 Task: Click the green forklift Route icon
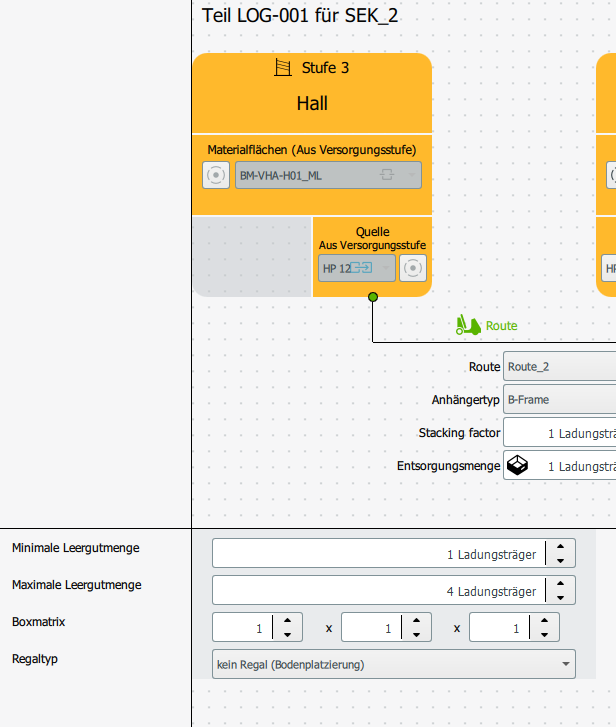pos(468,325)
